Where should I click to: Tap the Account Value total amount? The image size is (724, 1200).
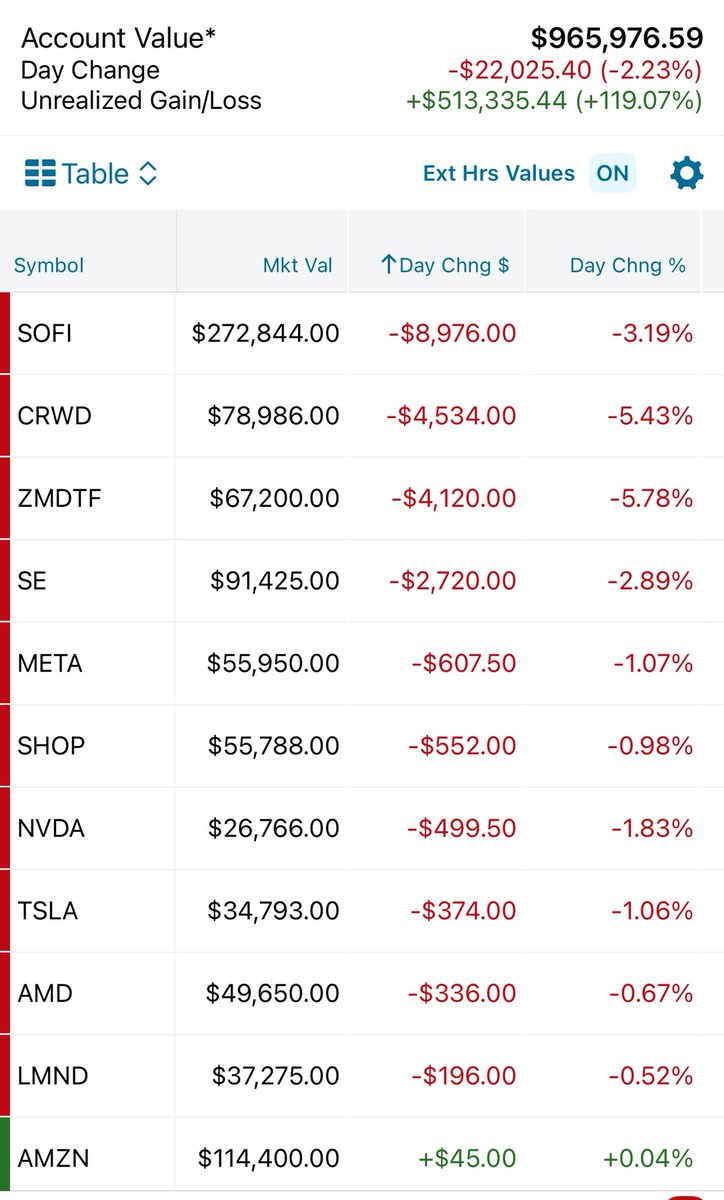616,39
